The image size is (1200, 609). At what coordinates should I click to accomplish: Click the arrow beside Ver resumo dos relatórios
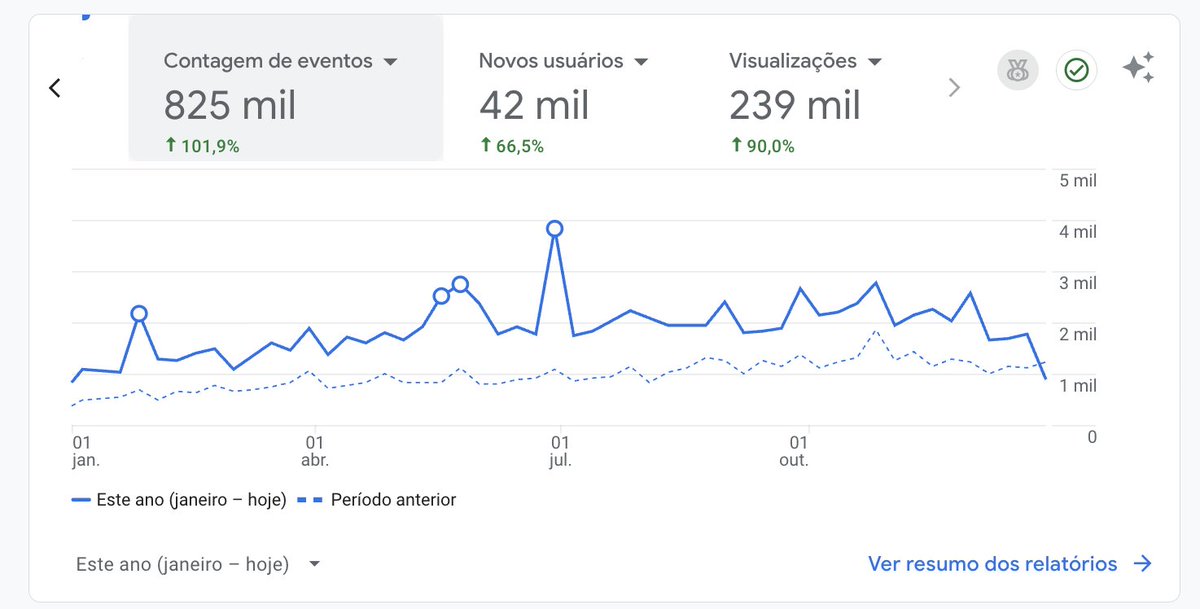pos(1142,564)
